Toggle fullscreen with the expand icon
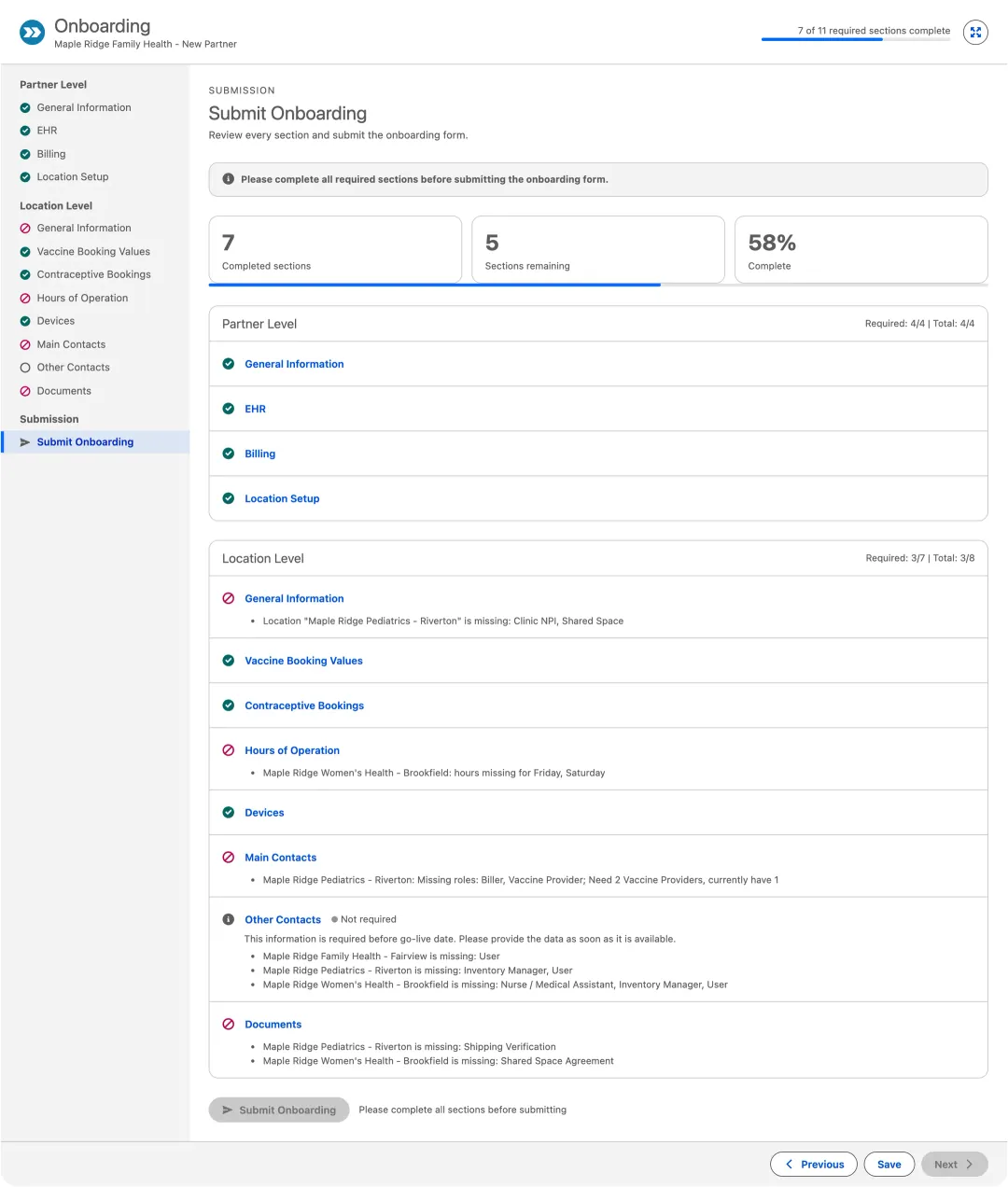 pos(975,33)
